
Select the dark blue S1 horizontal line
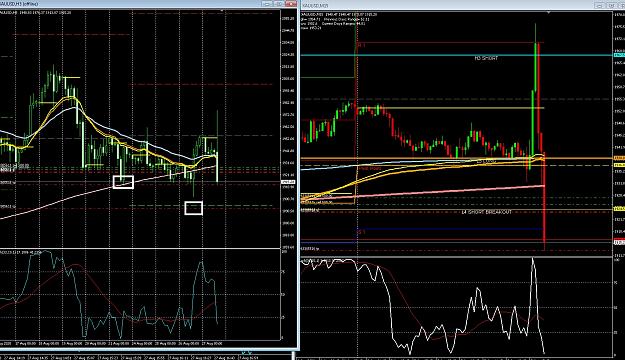click(x=450, y=229)
